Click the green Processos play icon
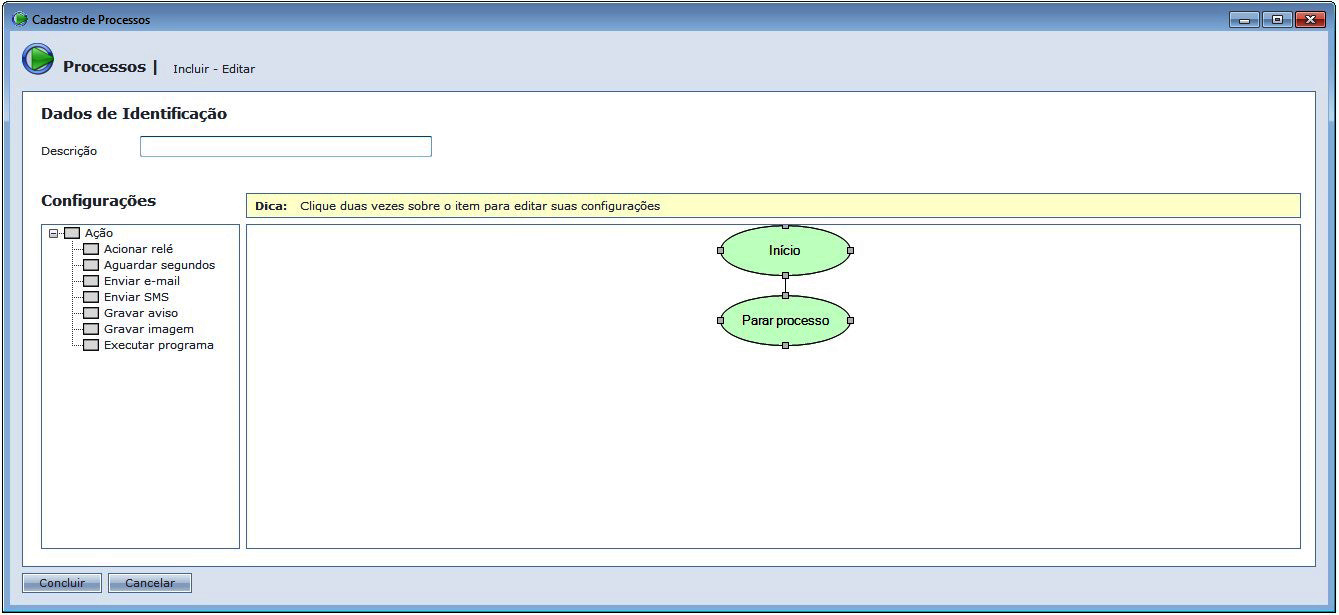The image size is (1339, 615). (x=38, y=60)
